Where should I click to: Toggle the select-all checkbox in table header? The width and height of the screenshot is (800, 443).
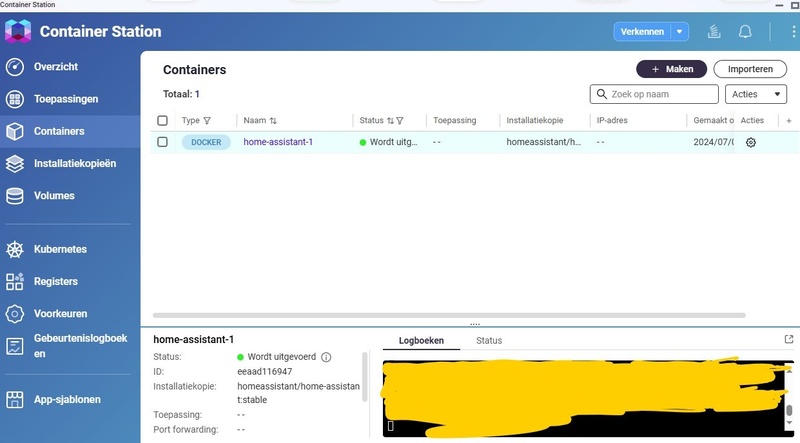162,120
